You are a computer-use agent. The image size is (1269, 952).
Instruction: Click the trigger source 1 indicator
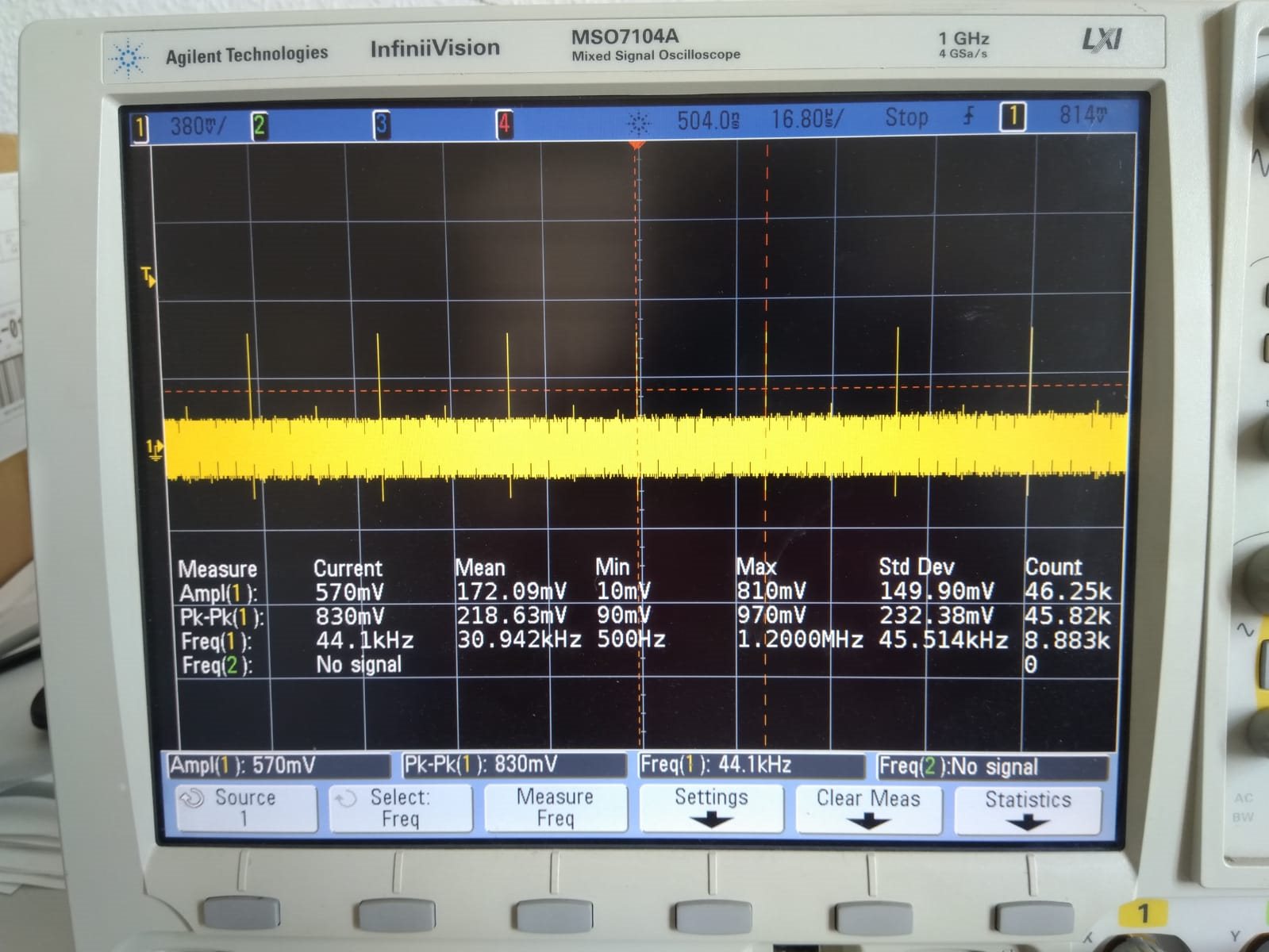[x=1012, y=117]
